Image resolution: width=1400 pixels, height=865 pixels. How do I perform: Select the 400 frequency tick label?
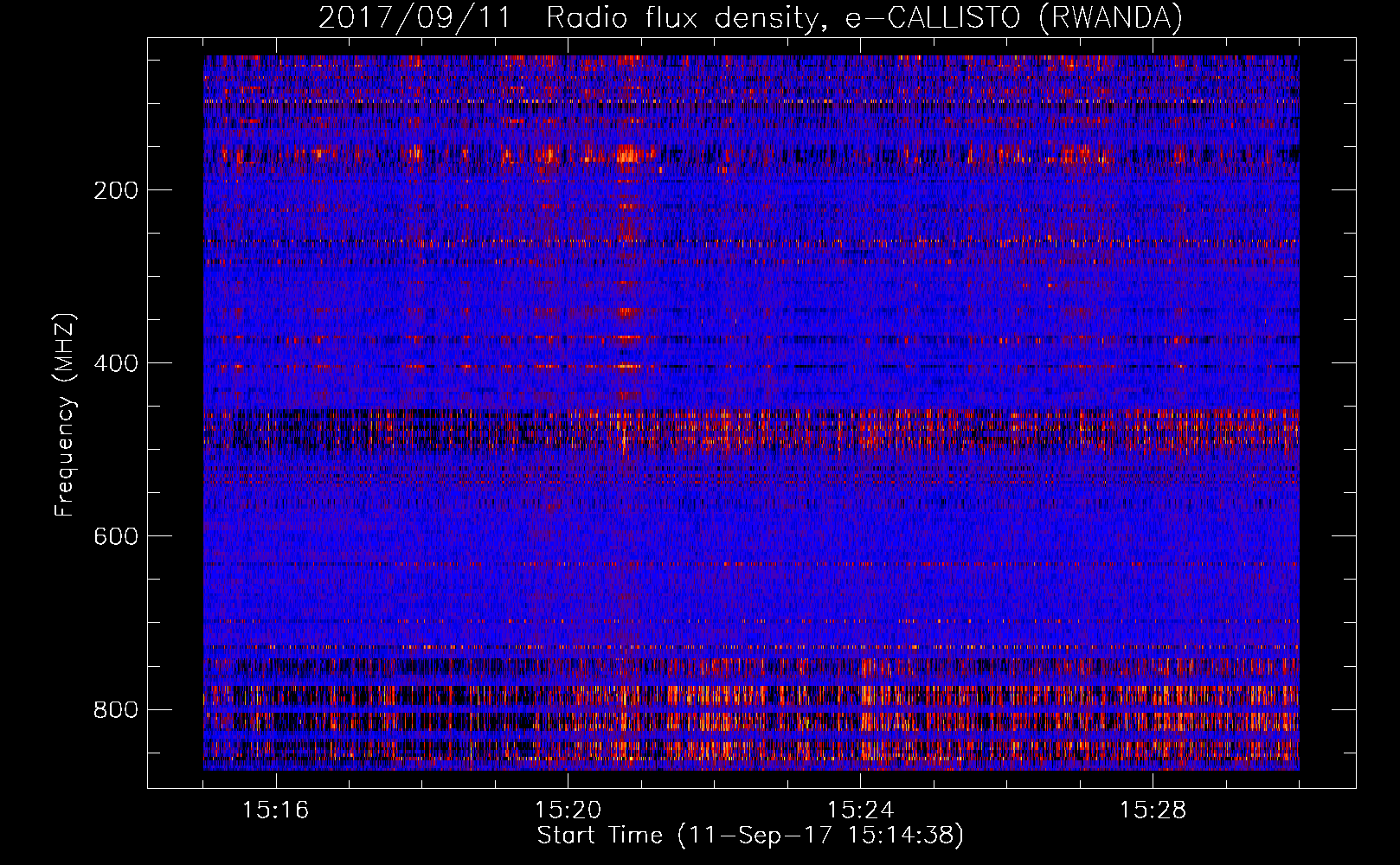tap(116, 363)
